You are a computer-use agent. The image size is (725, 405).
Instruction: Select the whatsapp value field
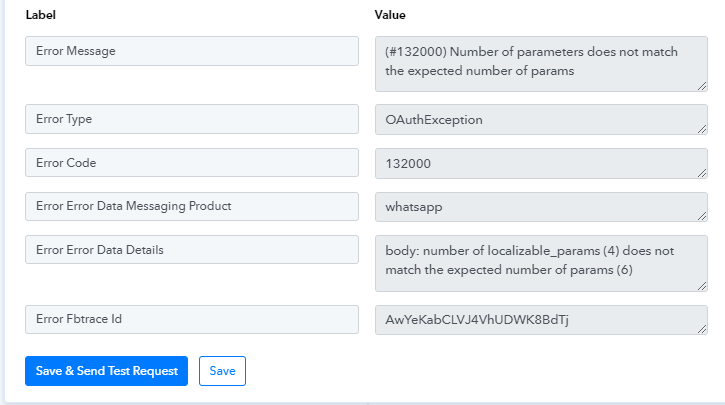tap(540, 207)
